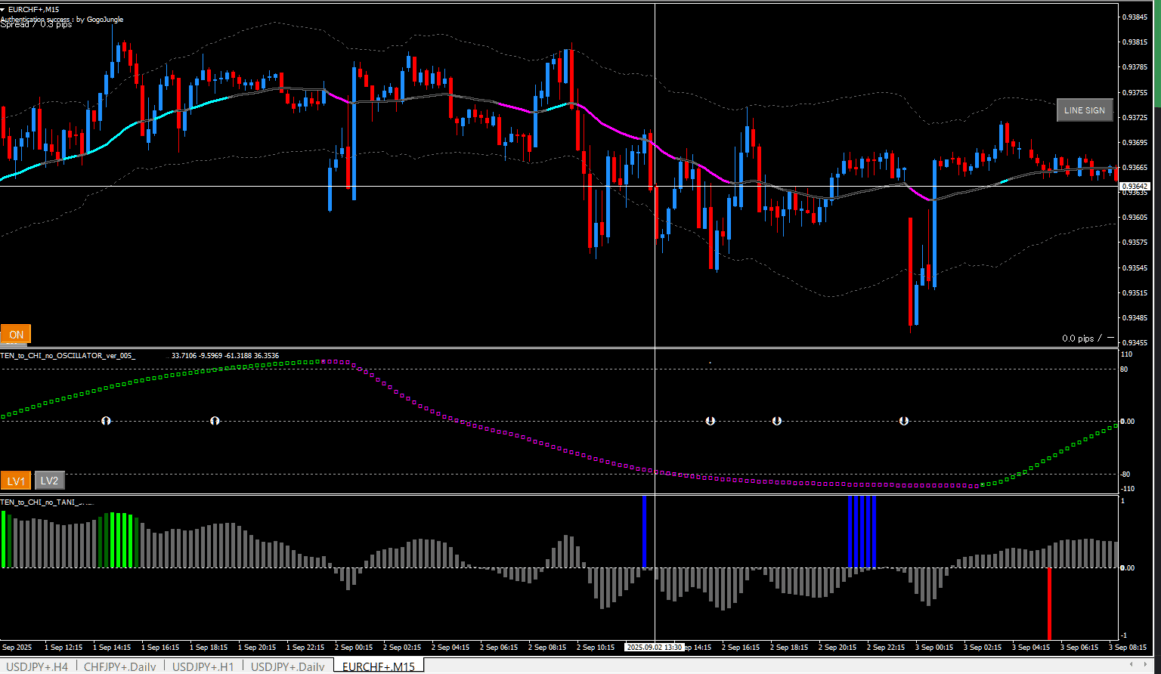Viewport: 1161px width, 674px height.
Task: Select the USDJPY+.H1 chart tab
Action: (205, 666)
